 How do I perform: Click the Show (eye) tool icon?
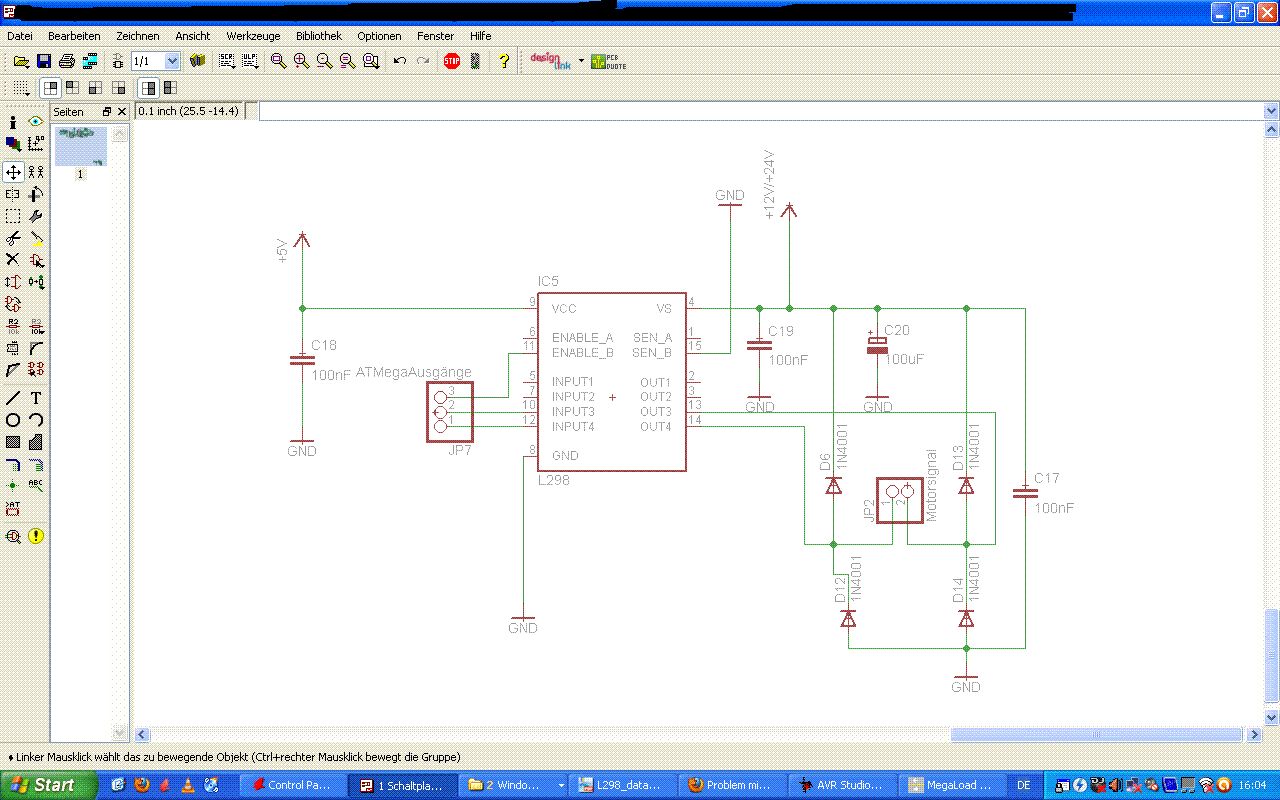36,122
